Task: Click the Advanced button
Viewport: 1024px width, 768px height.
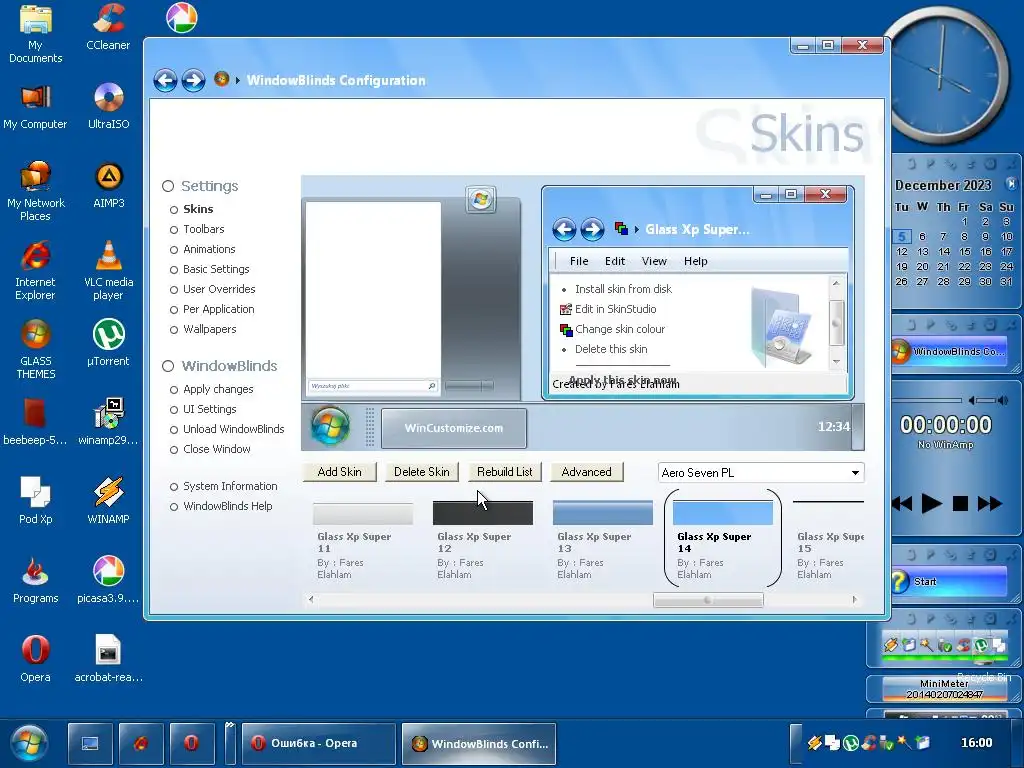Action: click(586, 472)
